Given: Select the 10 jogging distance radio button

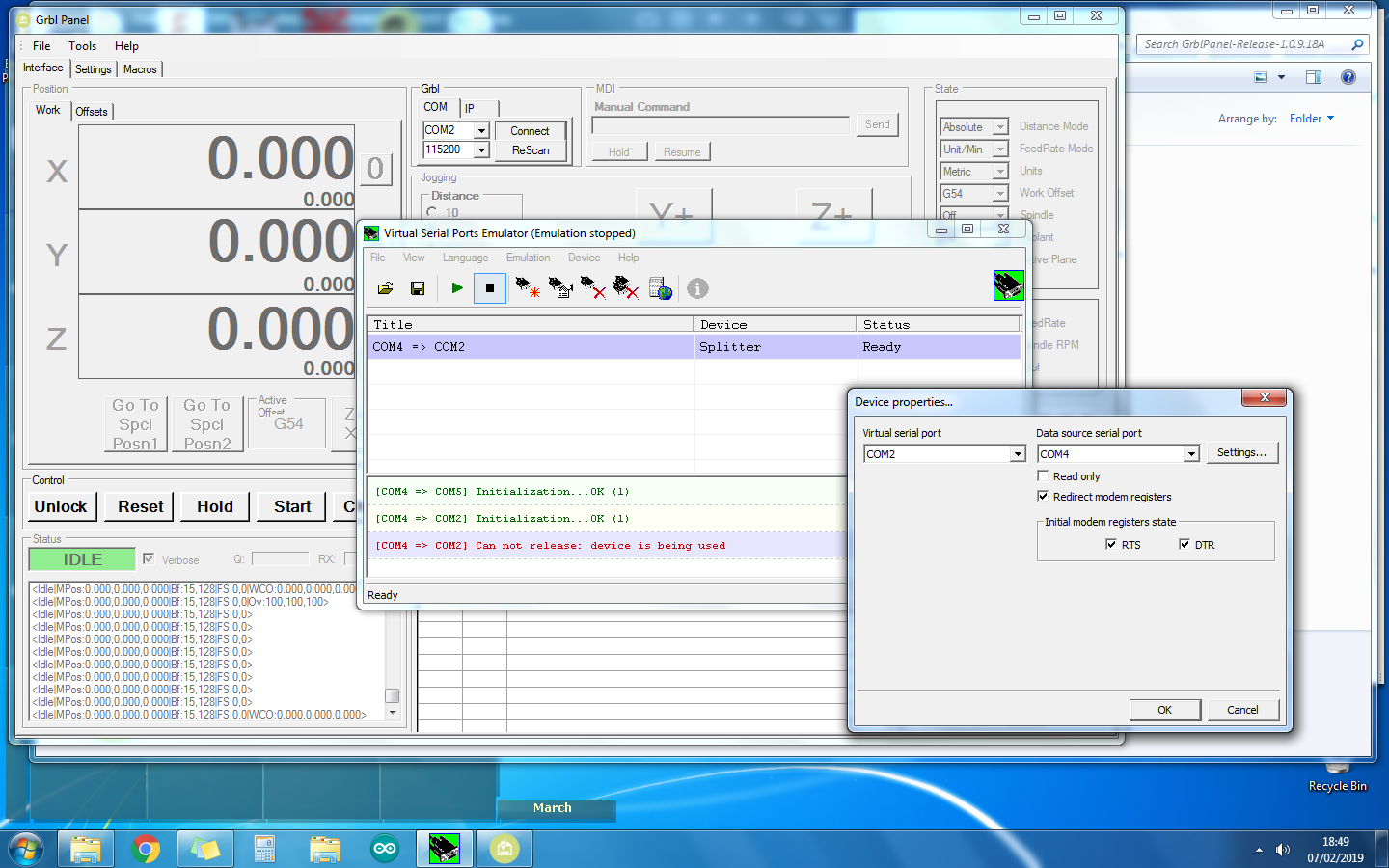Looking at the screenshot, I should pos(432,212).
